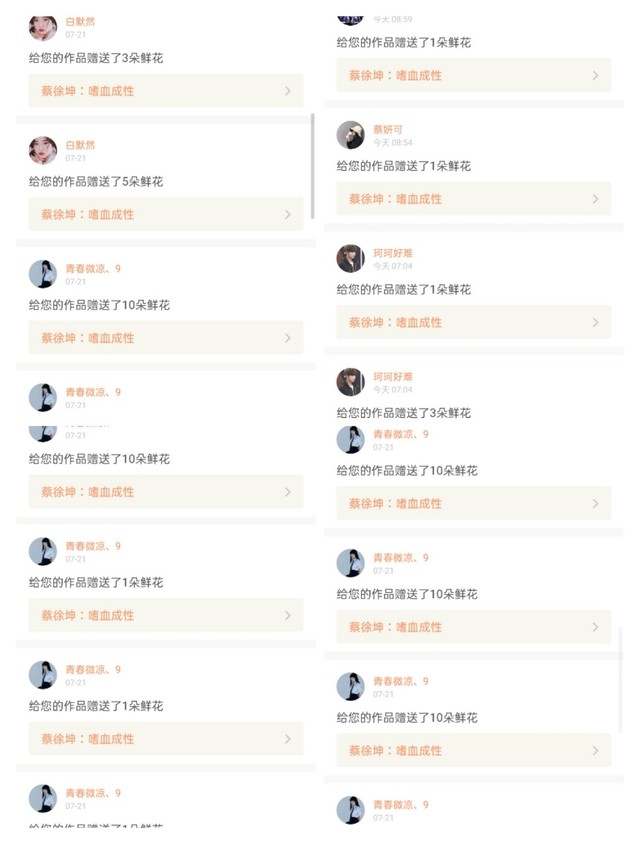
Task: Open 蔡妍可's profile avatar
Action: point(350,135)
